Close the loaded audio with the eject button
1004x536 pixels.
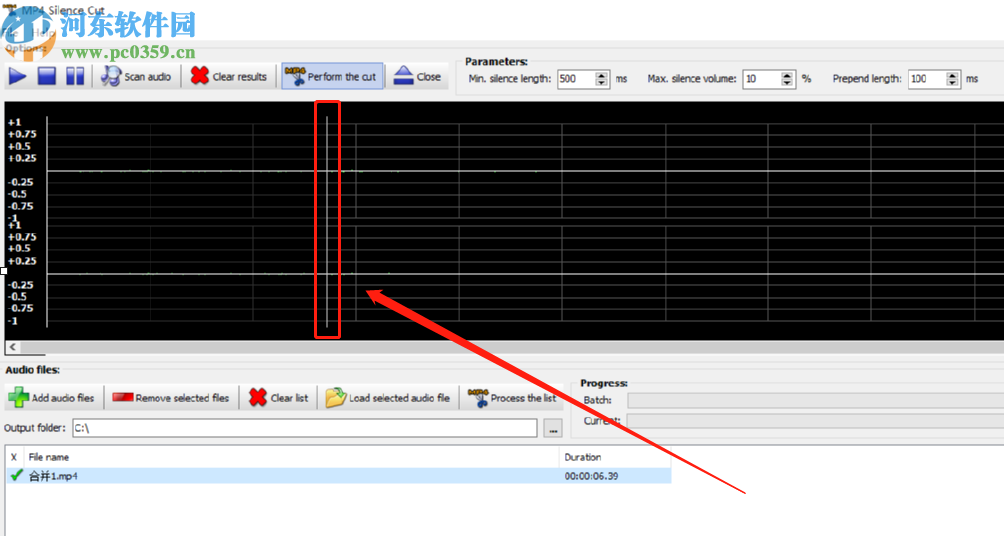(417, 77)
